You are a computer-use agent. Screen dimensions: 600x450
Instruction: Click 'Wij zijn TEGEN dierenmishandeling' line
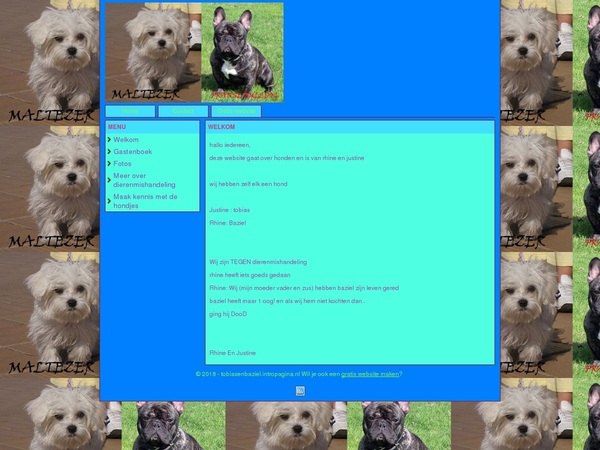click(x=258, y=262)
